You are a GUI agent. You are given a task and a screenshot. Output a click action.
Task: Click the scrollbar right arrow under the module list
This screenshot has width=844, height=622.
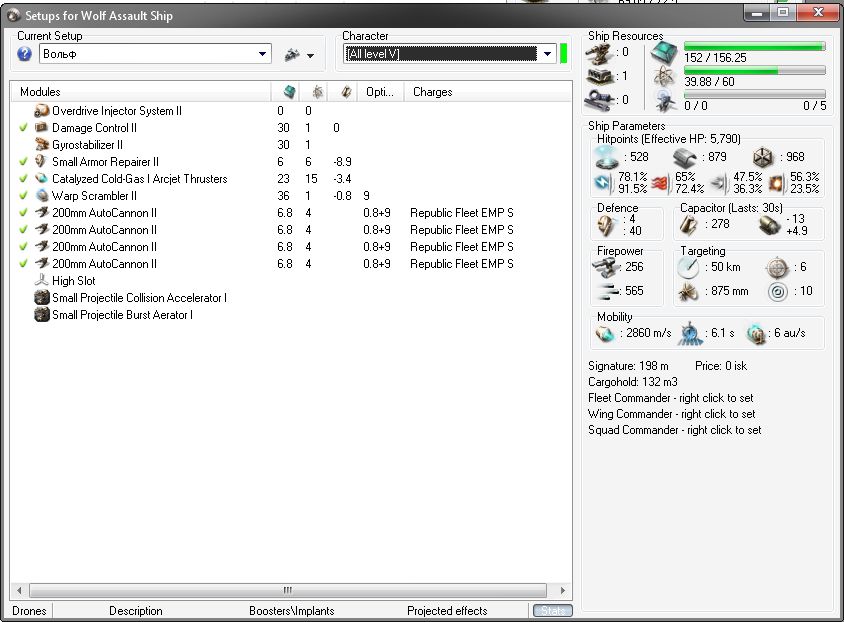coord(562,590)
